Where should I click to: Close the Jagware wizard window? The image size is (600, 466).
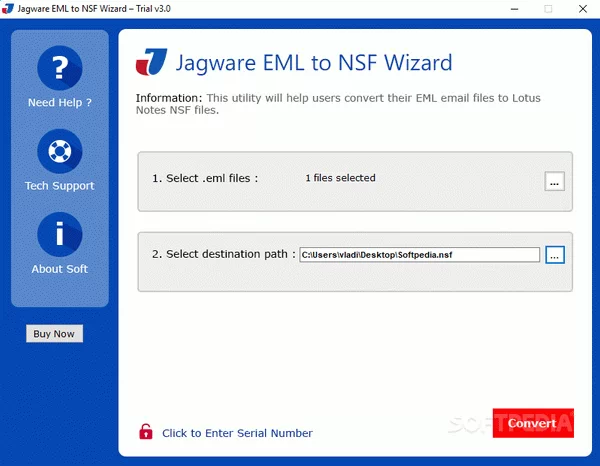pyautogui.click(x=583, y=9)
